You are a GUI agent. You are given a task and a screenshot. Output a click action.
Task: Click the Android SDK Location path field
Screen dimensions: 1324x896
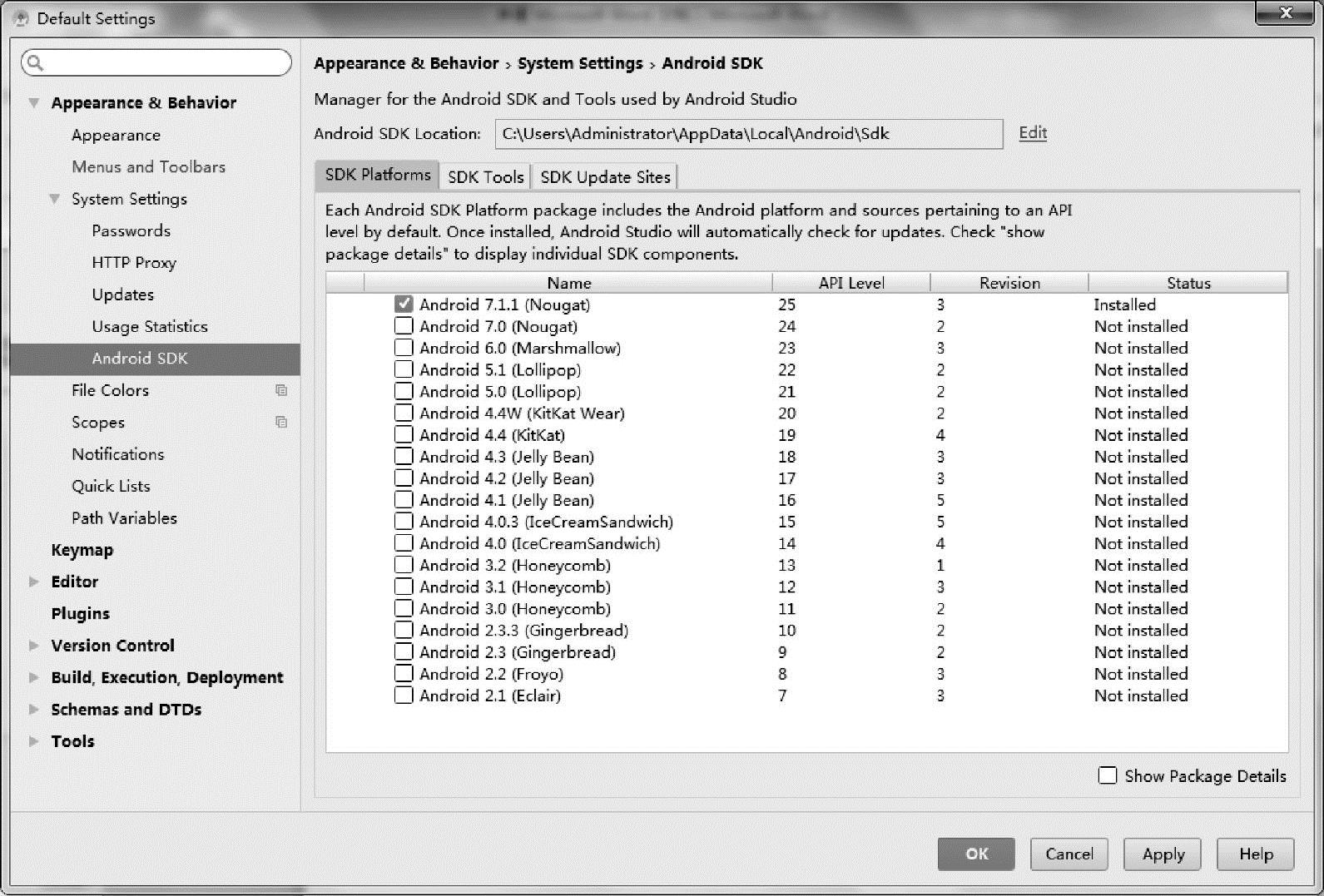coord(749,134)
